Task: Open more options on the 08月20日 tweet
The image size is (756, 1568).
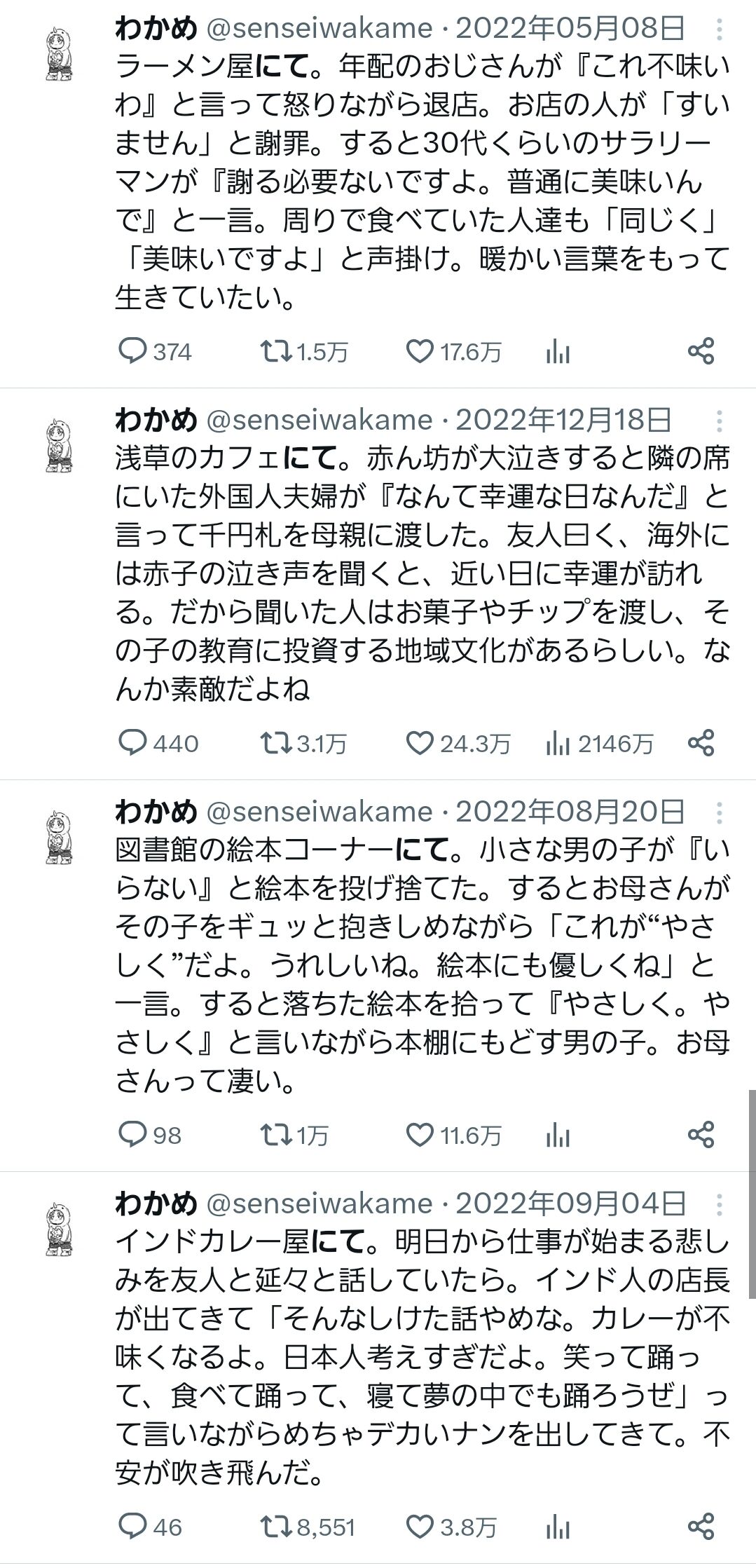Action: click(x=720, y=812)
